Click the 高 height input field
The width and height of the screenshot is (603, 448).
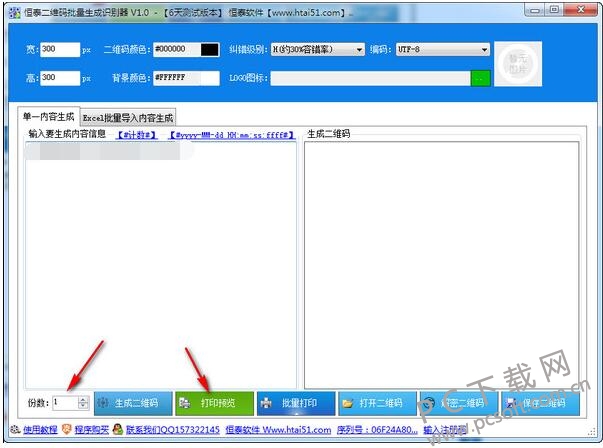tap(60, 78)
